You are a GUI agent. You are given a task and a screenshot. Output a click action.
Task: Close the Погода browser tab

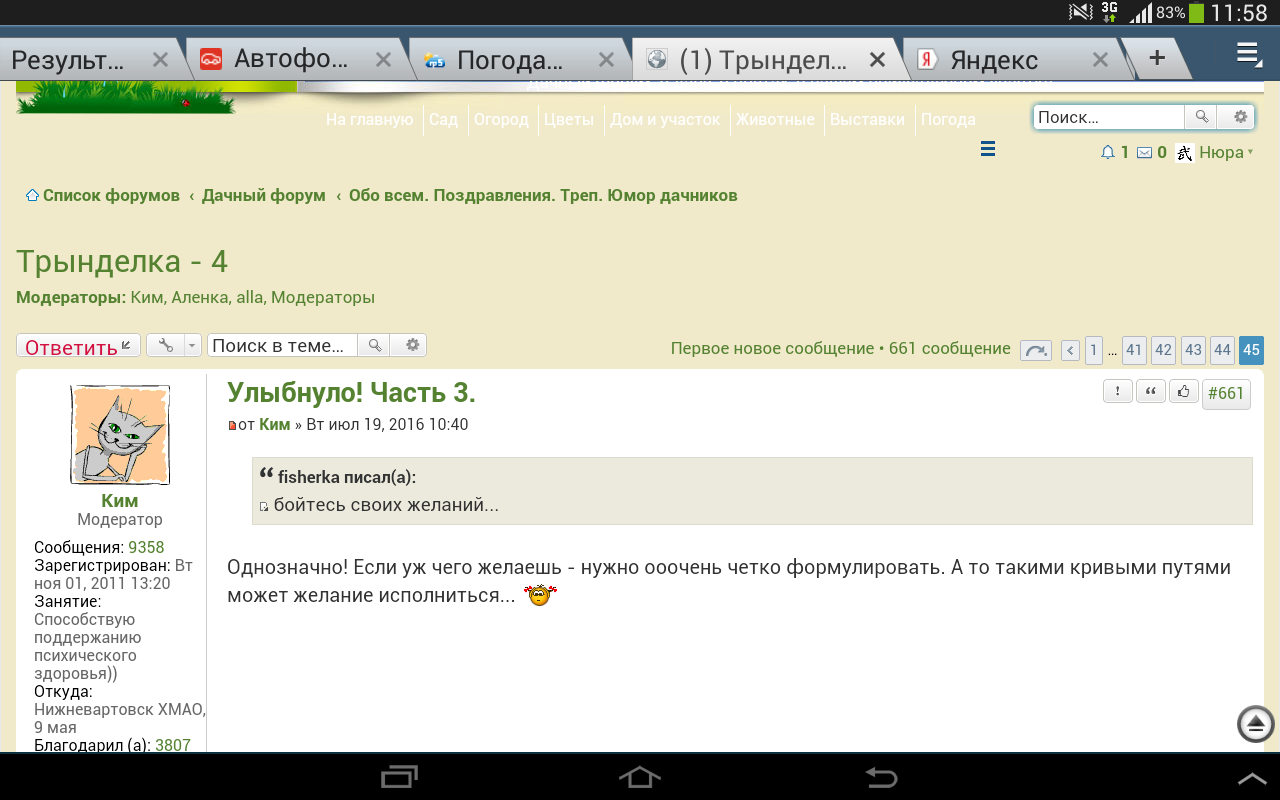tap(606, 60)
